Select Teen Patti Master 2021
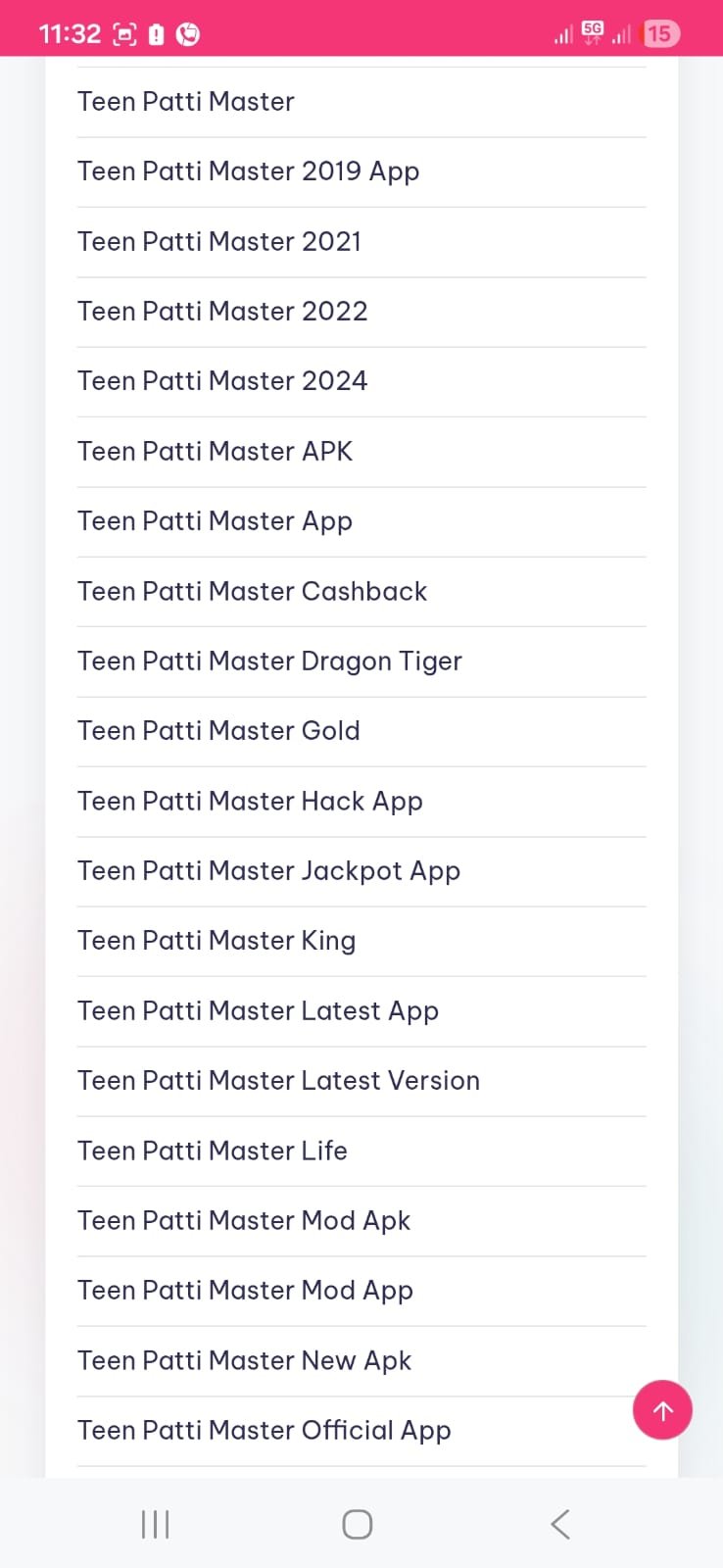Screen dimensions: 723x1568 [x=218, y=241]
